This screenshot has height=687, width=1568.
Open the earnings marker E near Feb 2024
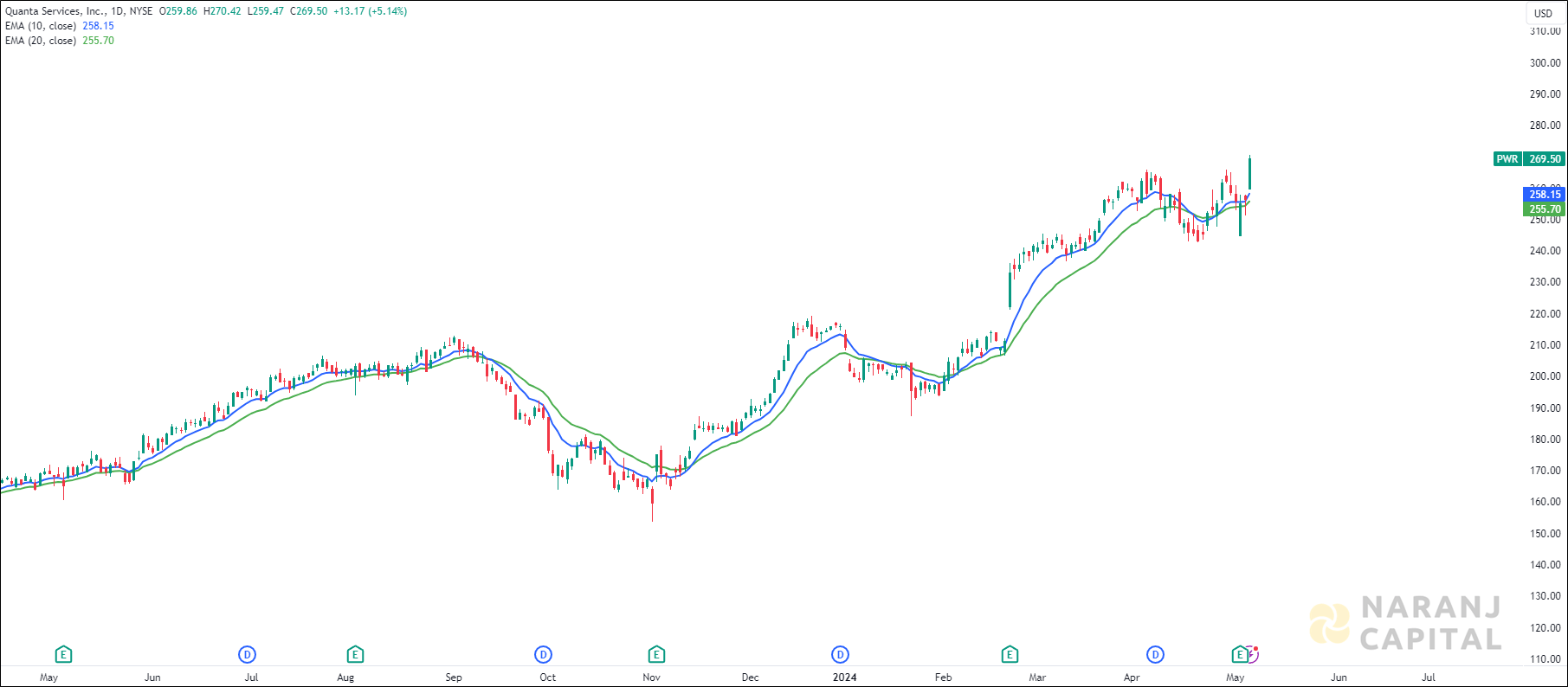pyautogui.click(x=1010, y=654)
